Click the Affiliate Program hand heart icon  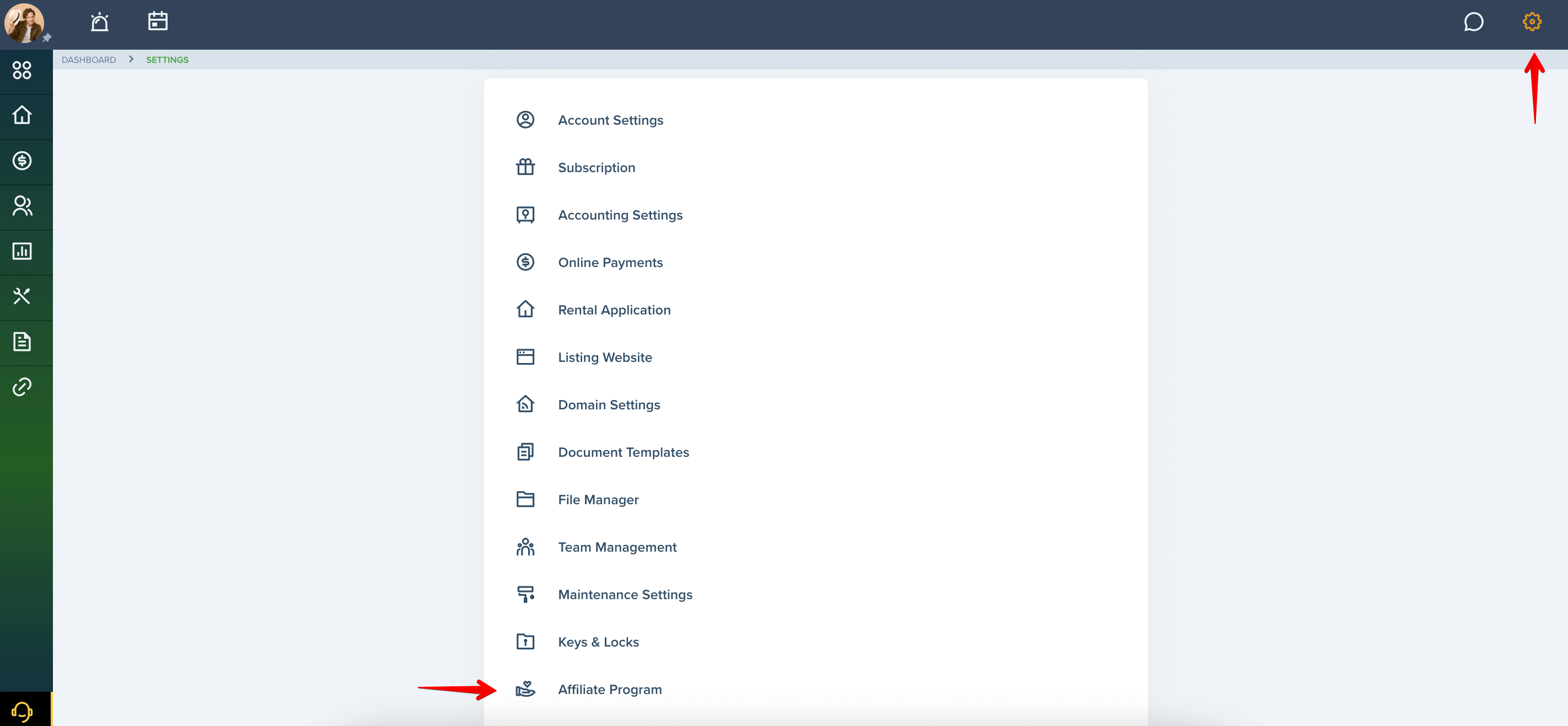[525, 689]
